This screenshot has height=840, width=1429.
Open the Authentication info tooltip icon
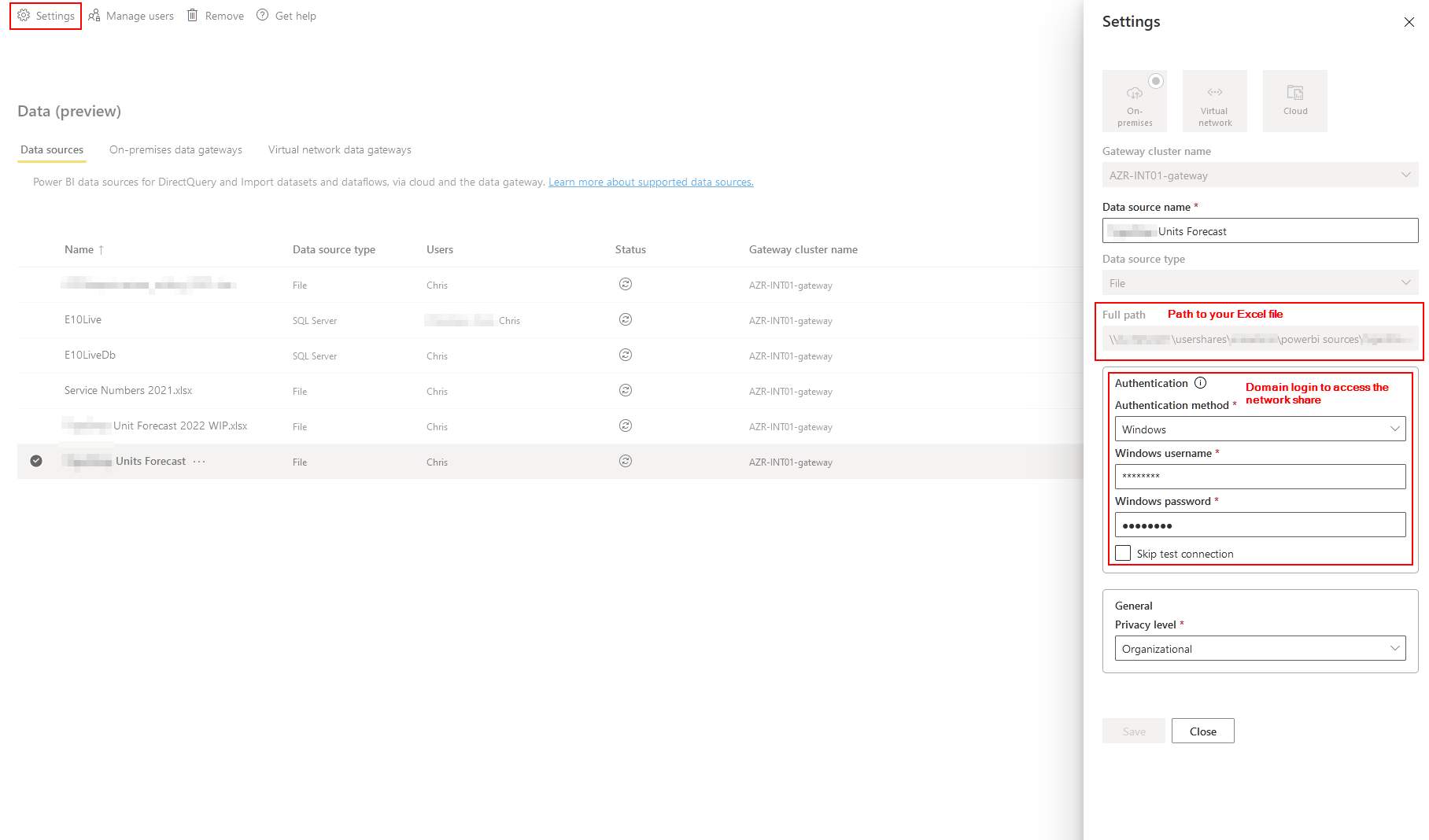click(1201, 383)
